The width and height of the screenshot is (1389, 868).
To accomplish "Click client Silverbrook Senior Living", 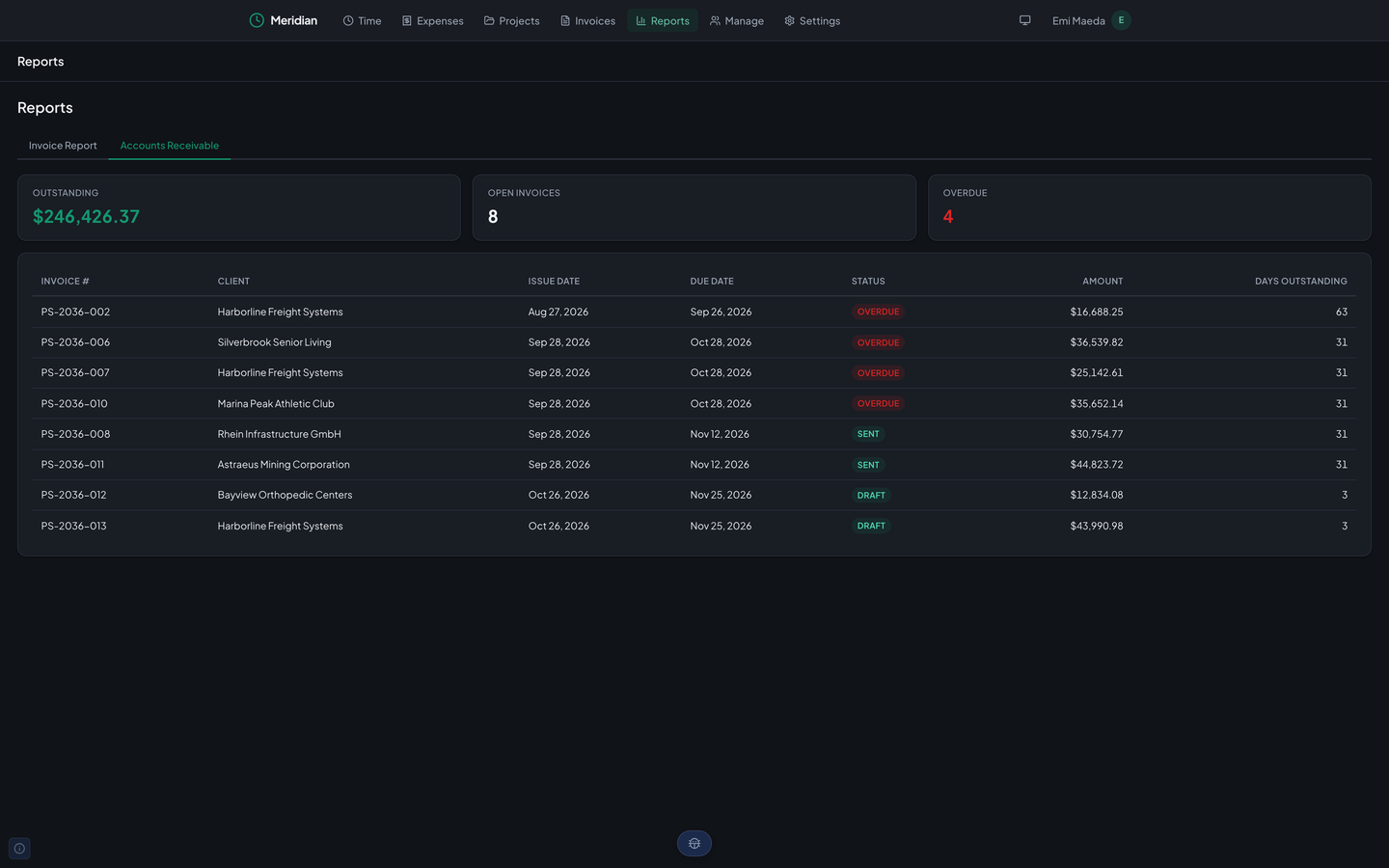I will click(x=274, y=342).
